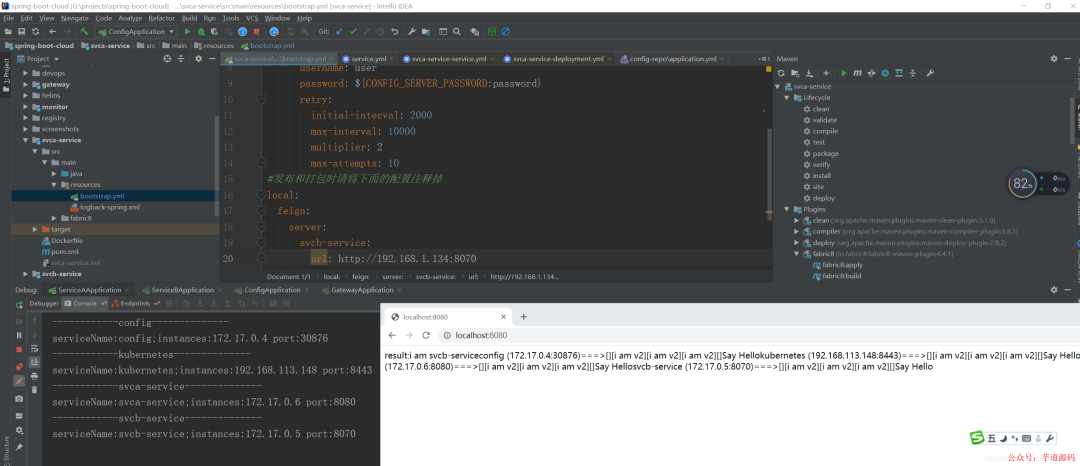Toggle soft-wrap in the console

[34, 348]
